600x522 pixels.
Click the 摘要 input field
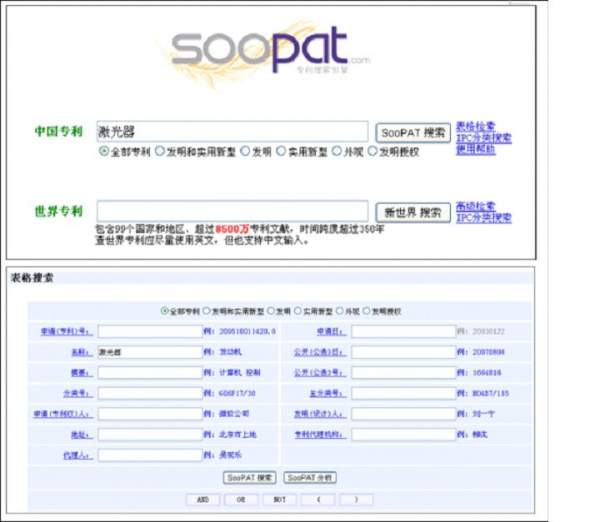(x=150, y=373)
